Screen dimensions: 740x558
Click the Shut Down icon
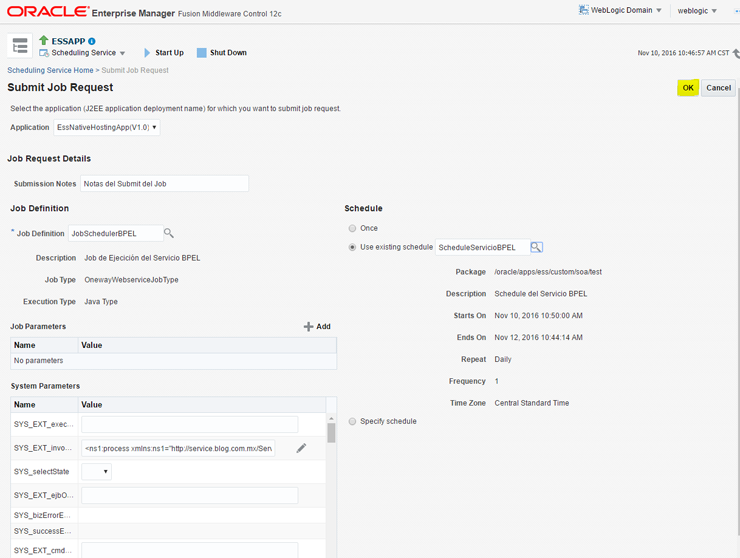pyautogui.click(x=201, y=53)
